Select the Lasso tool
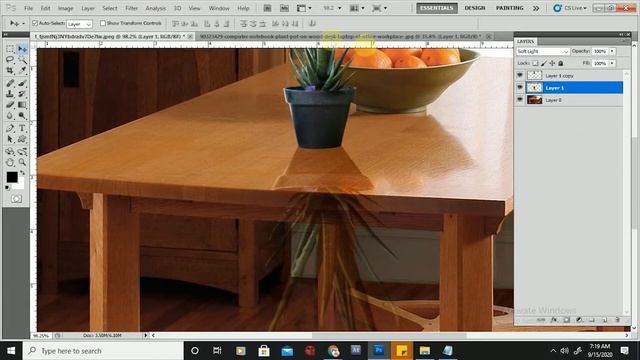640x360 pixels. [10, 60]
